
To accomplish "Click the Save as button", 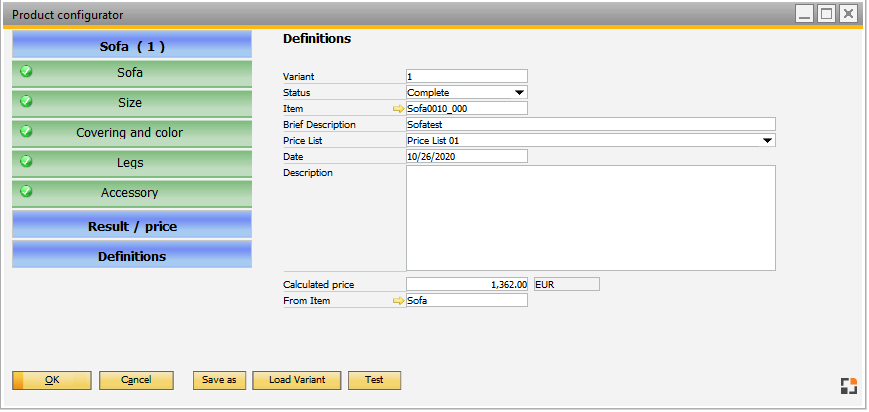I will point(219,380).
